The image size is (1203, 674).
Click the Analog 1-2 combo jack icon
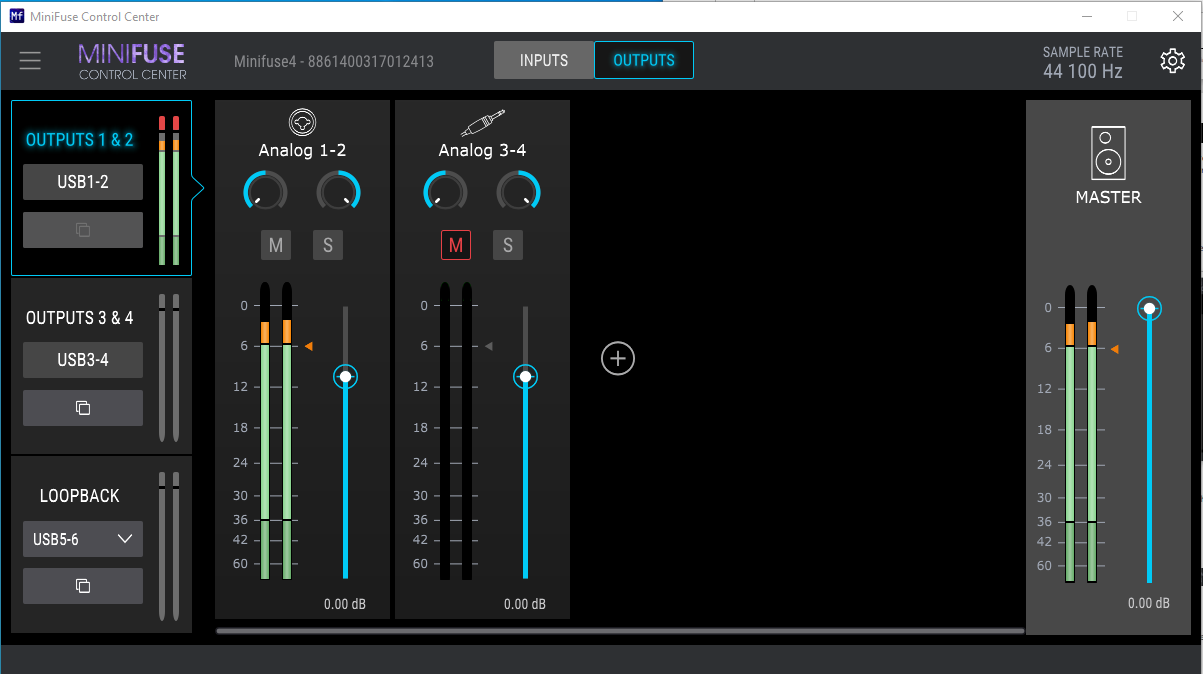tap(302, 123)
